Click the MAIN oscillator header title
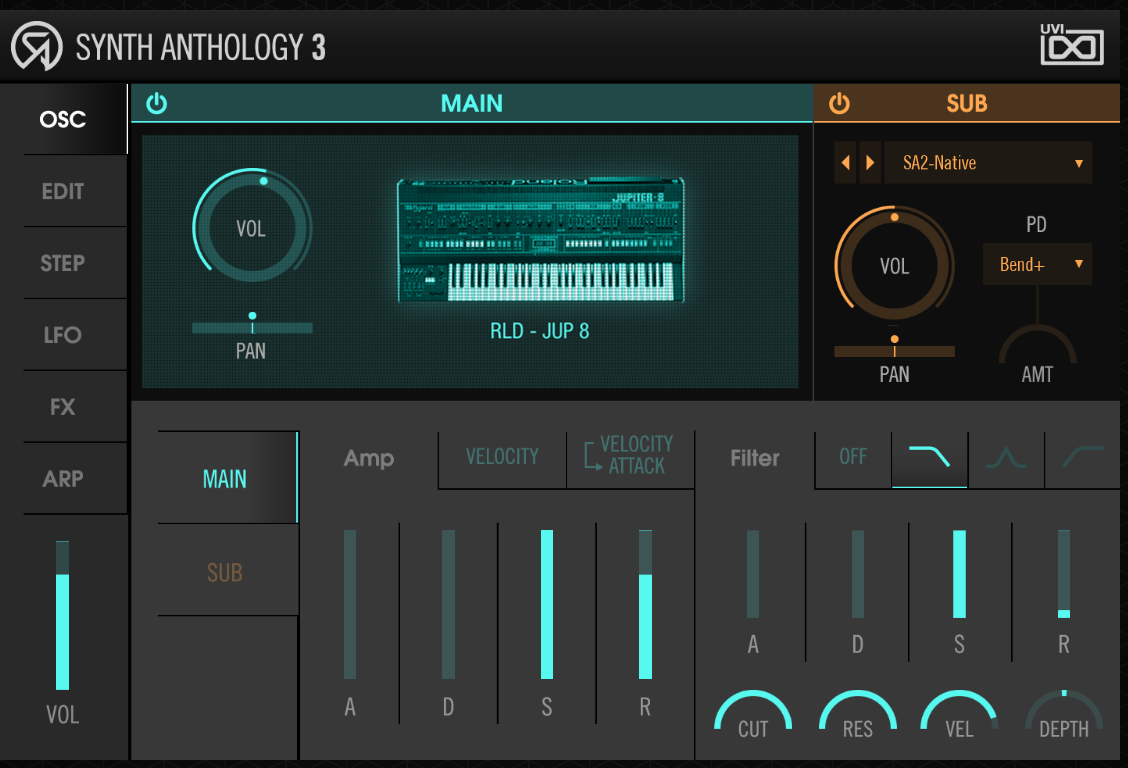 pos(472,104)
